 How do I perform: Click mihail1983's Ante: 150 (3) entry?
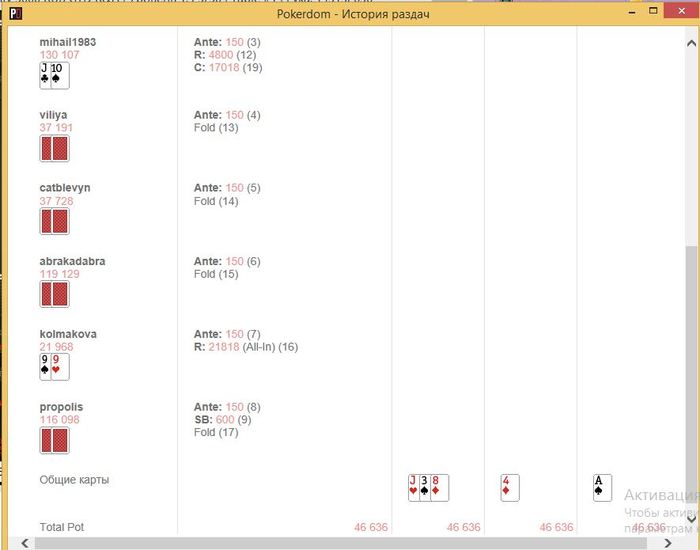point(227,42)
